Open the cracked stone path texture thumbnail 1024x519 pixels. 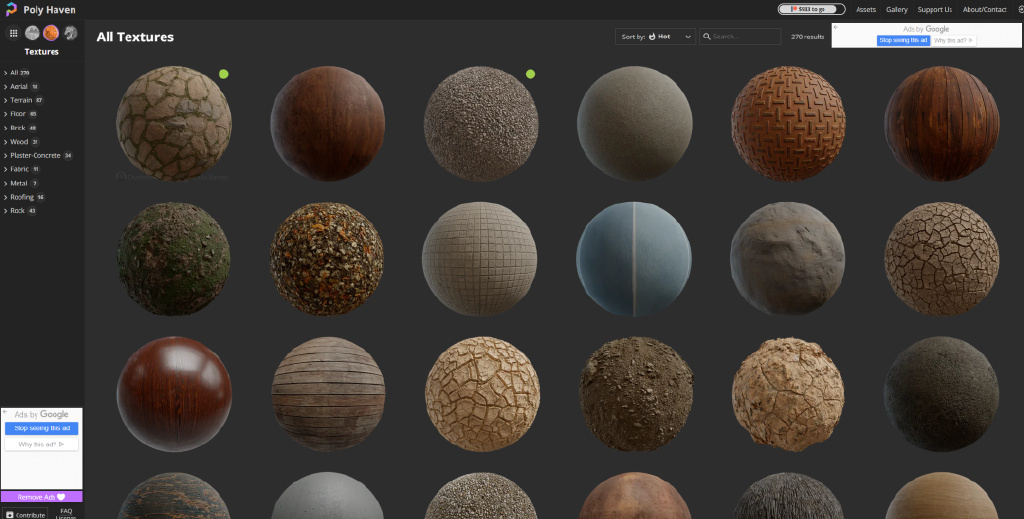tap(174, 123)
